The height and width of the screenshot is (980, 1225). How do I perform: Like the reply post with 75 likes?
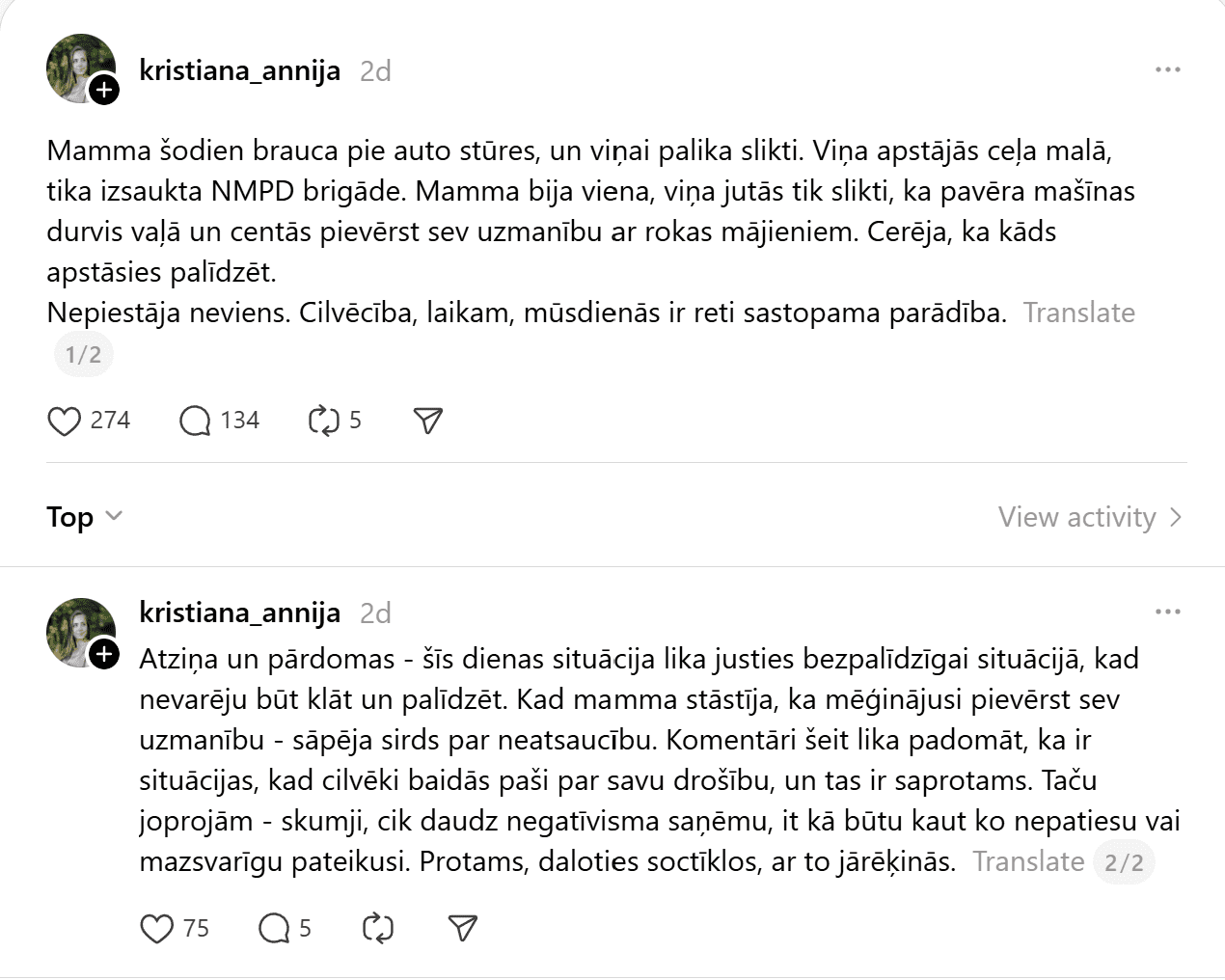point(157,929)
